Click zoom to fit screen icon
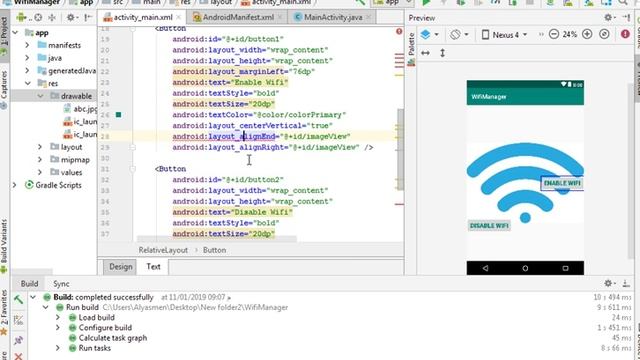 (x=604, y=35)
